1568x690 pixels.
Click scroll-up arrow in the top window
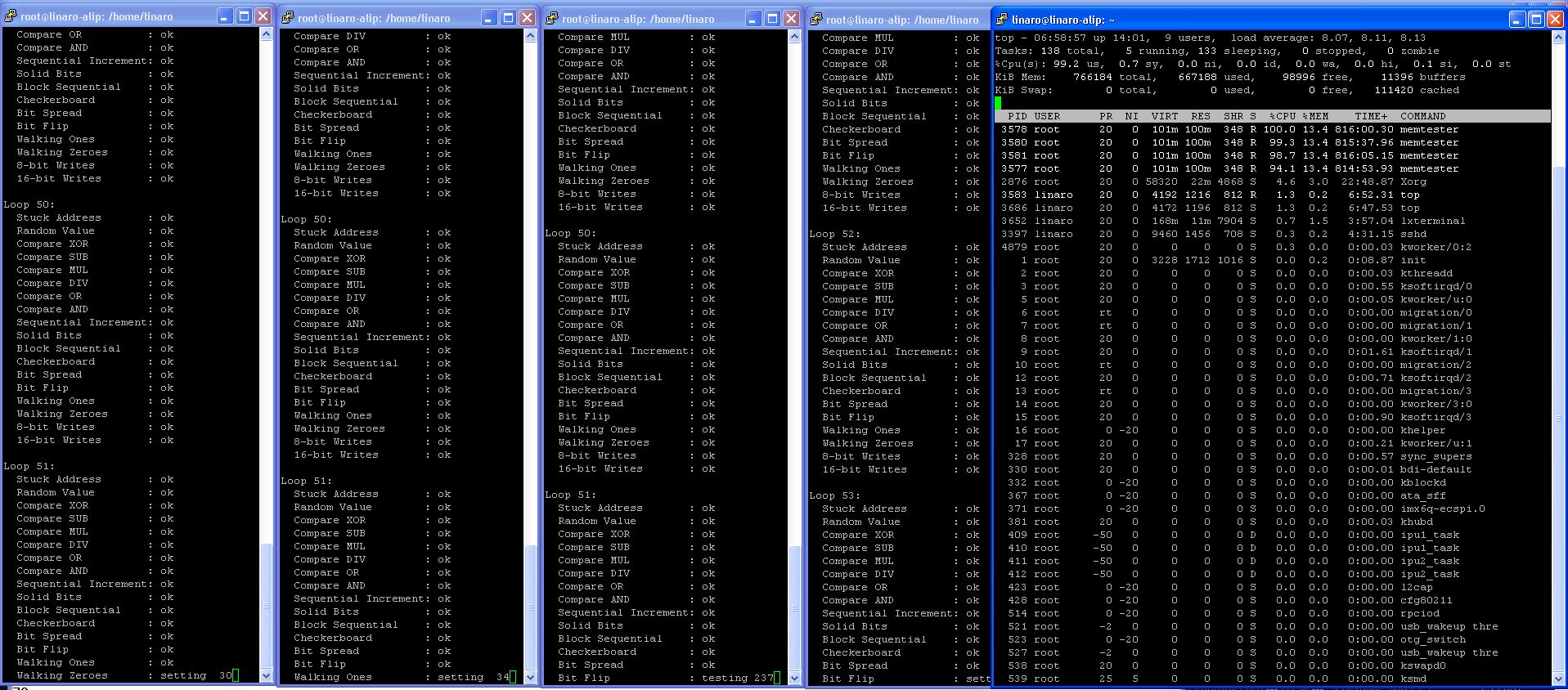click(x=1557, y=38)
